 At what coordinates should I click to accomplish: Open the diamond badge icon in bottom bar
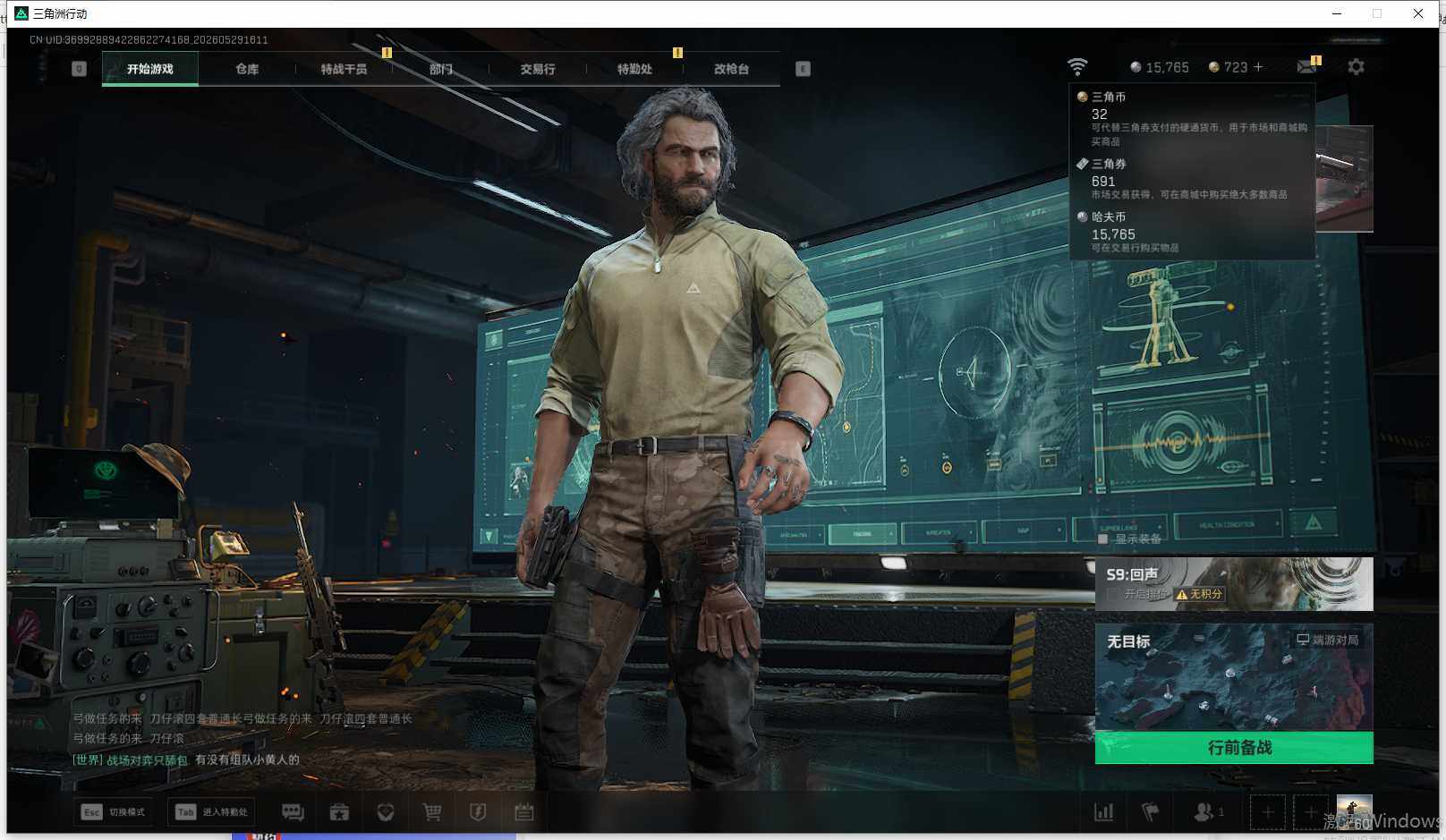click(386, 812)
